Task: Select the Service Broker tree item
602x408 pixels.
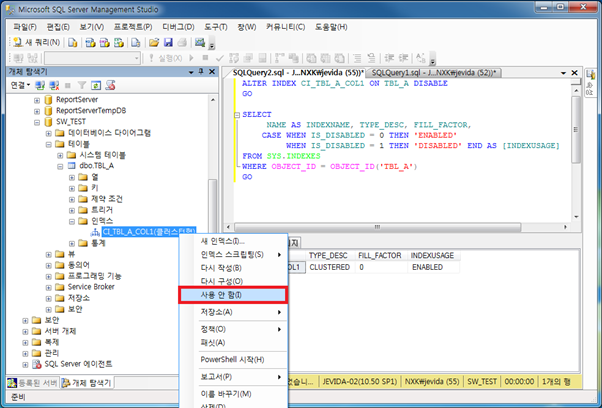Action: 91,287
